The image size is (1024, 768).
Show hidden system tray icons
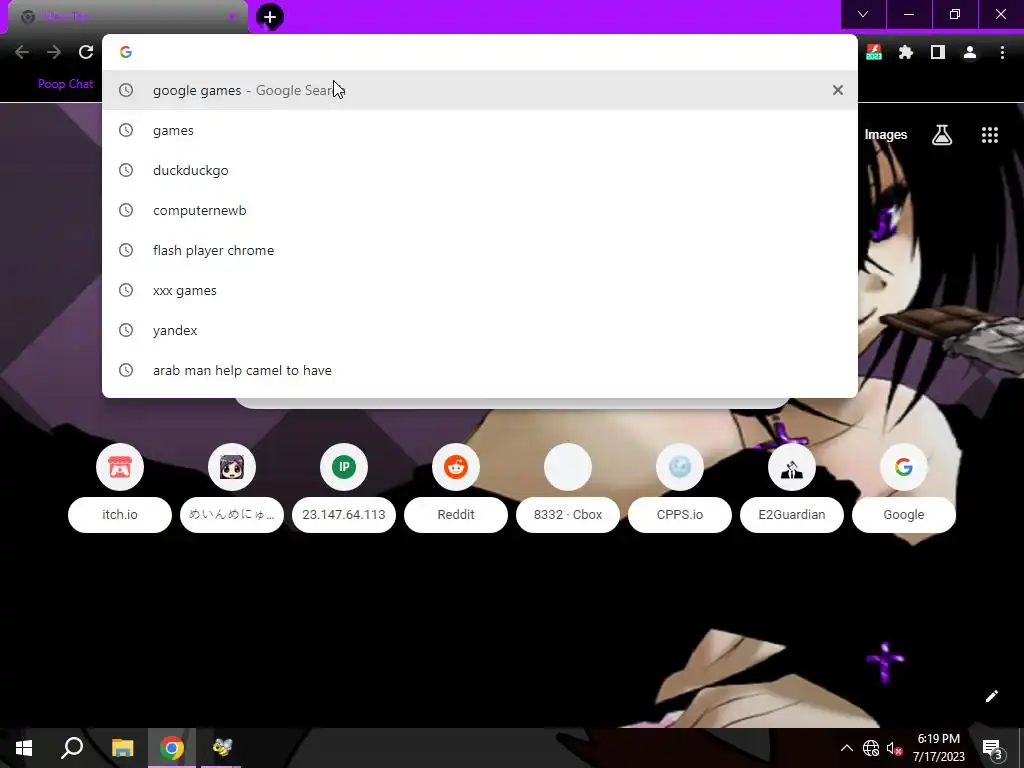(846, 748)
